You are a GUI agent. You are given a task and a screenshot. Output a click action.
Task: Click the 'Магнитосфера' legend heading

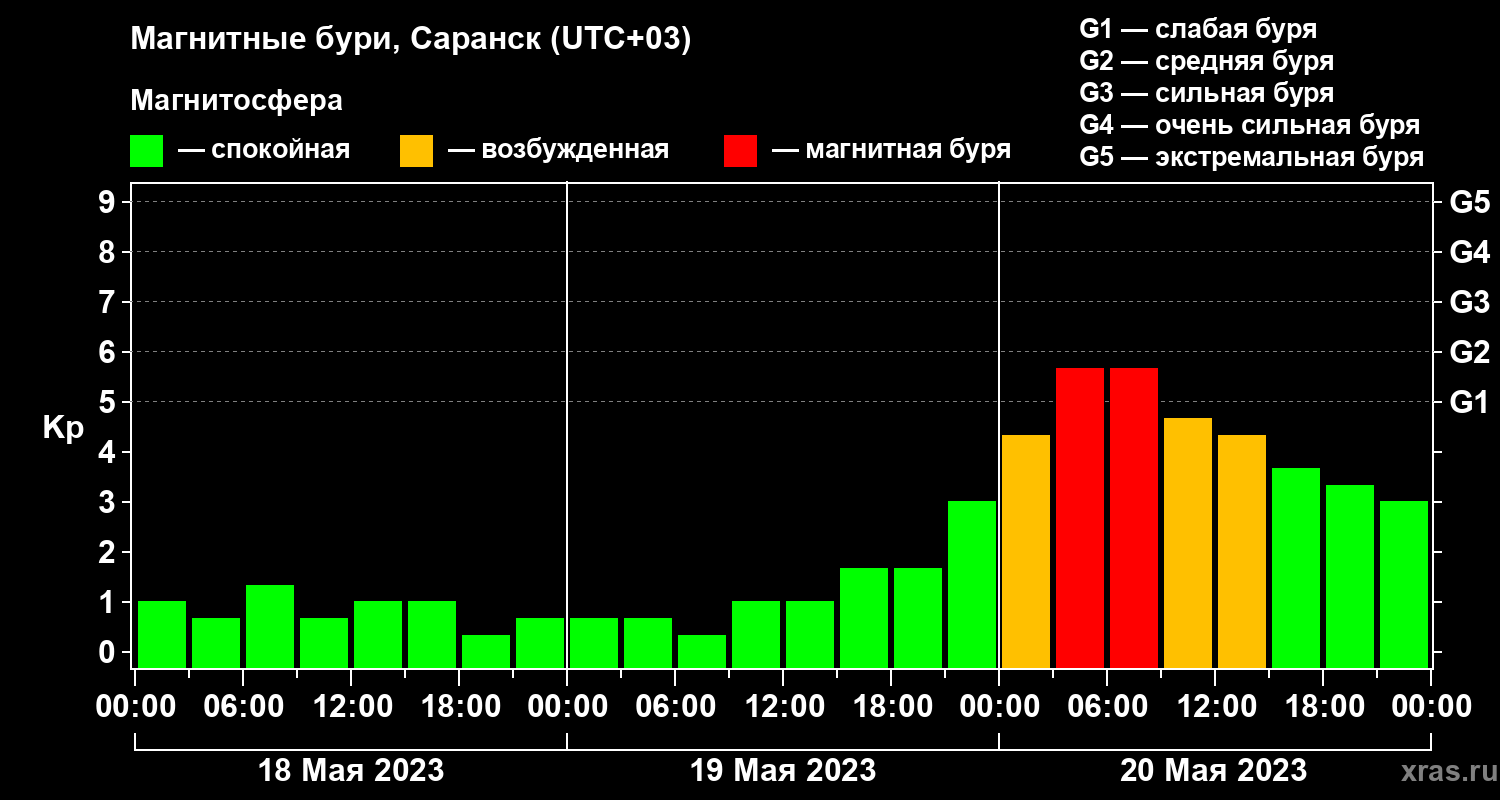pos(237,101)
